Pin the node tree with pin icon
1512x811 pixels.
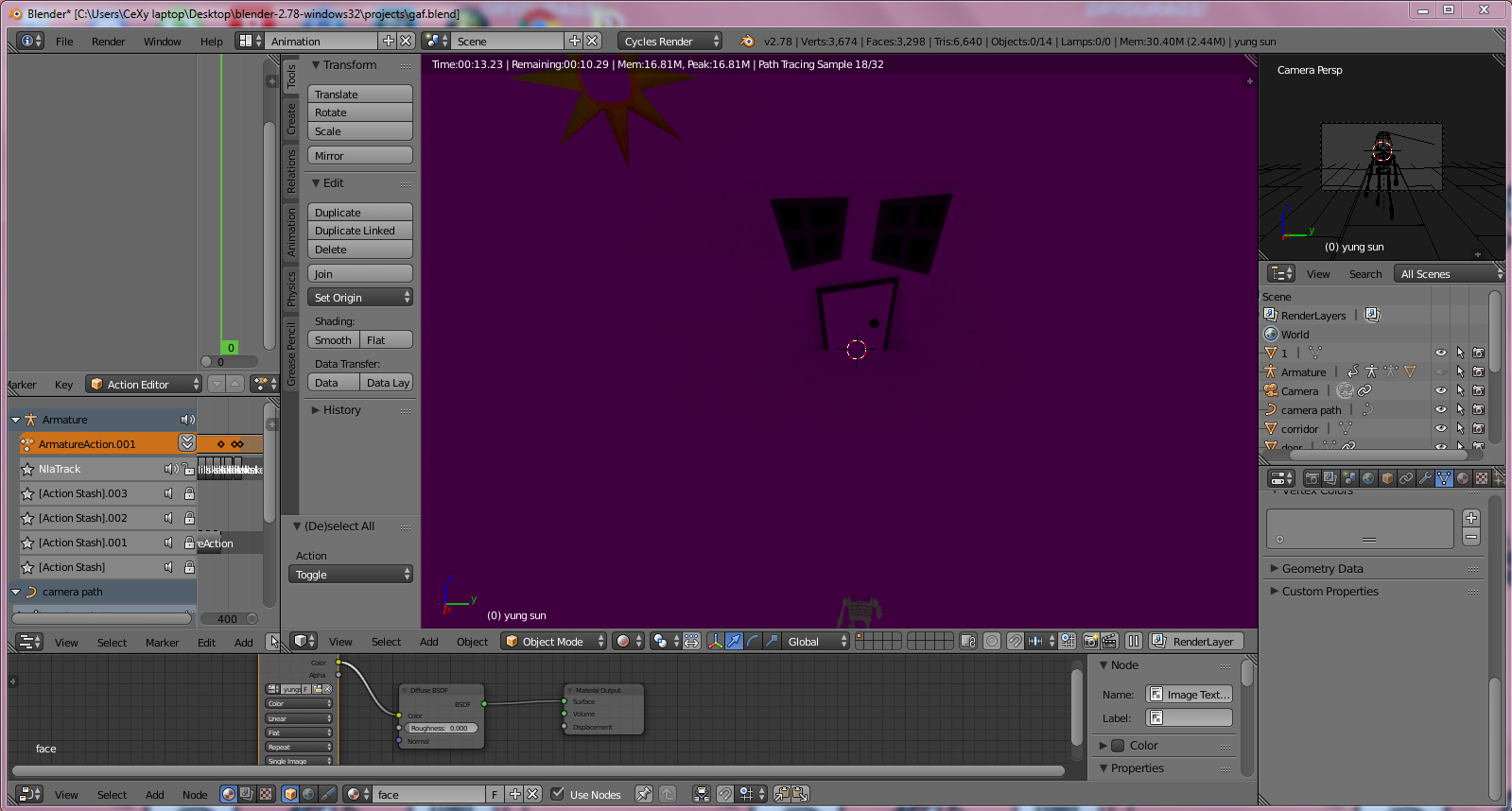[643, 794]
